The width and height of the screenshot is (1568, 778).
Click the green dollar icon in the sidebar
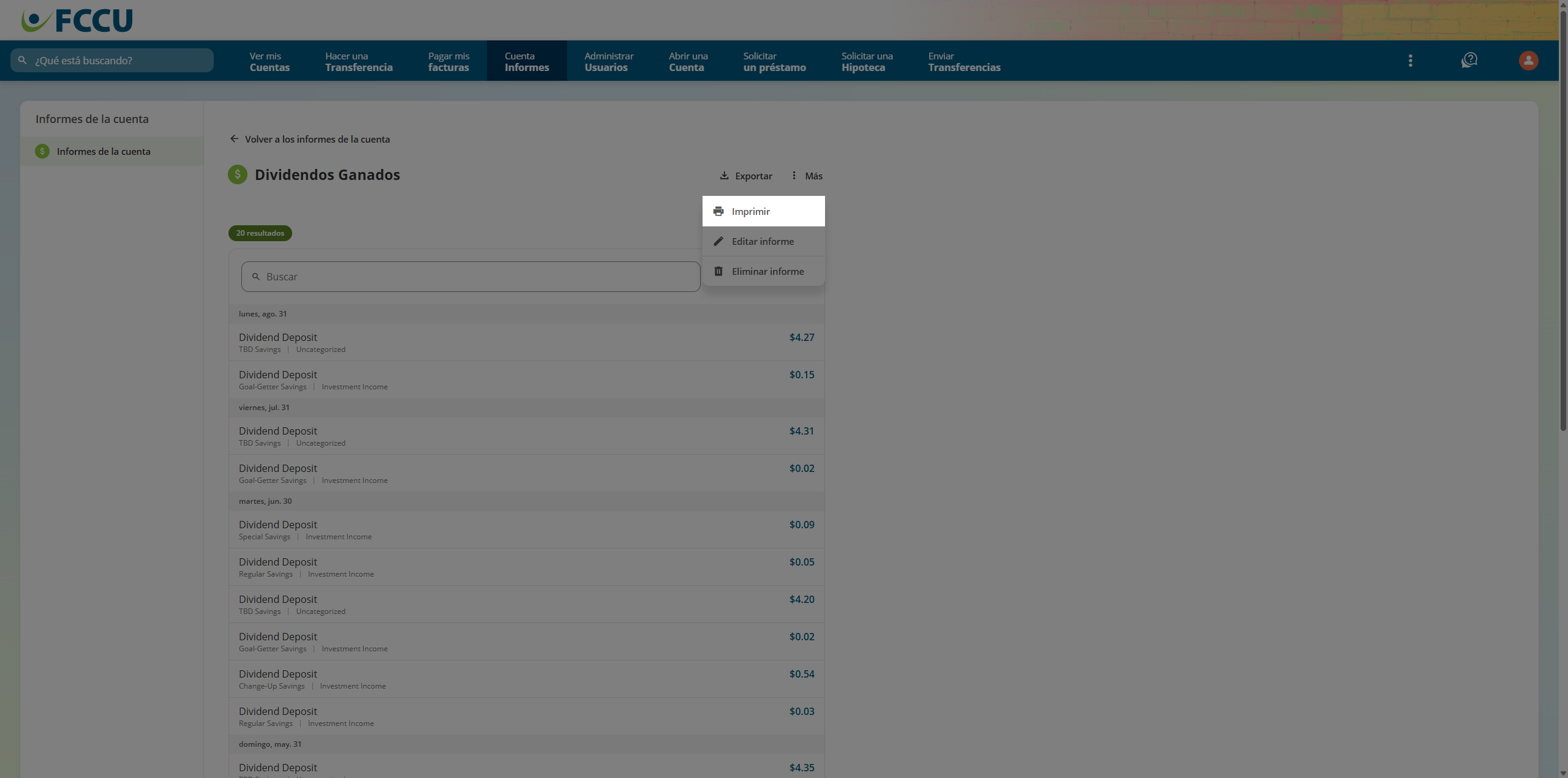click(42, 151)
